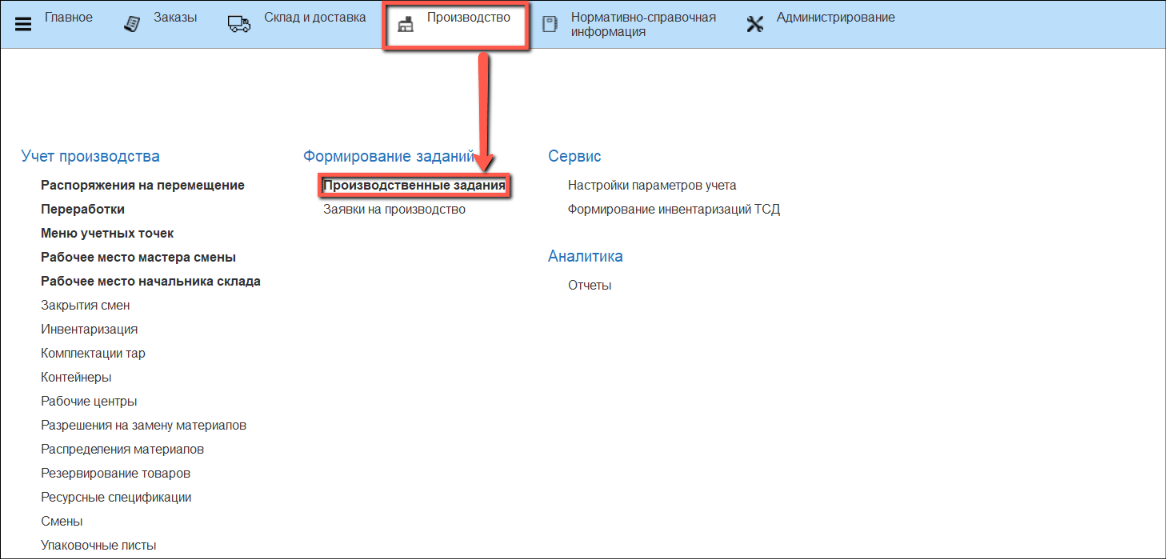Screen dimensions: 1166x559
Task: Open Рабочее место начальника склада
Action: click(x=150, y=282)
